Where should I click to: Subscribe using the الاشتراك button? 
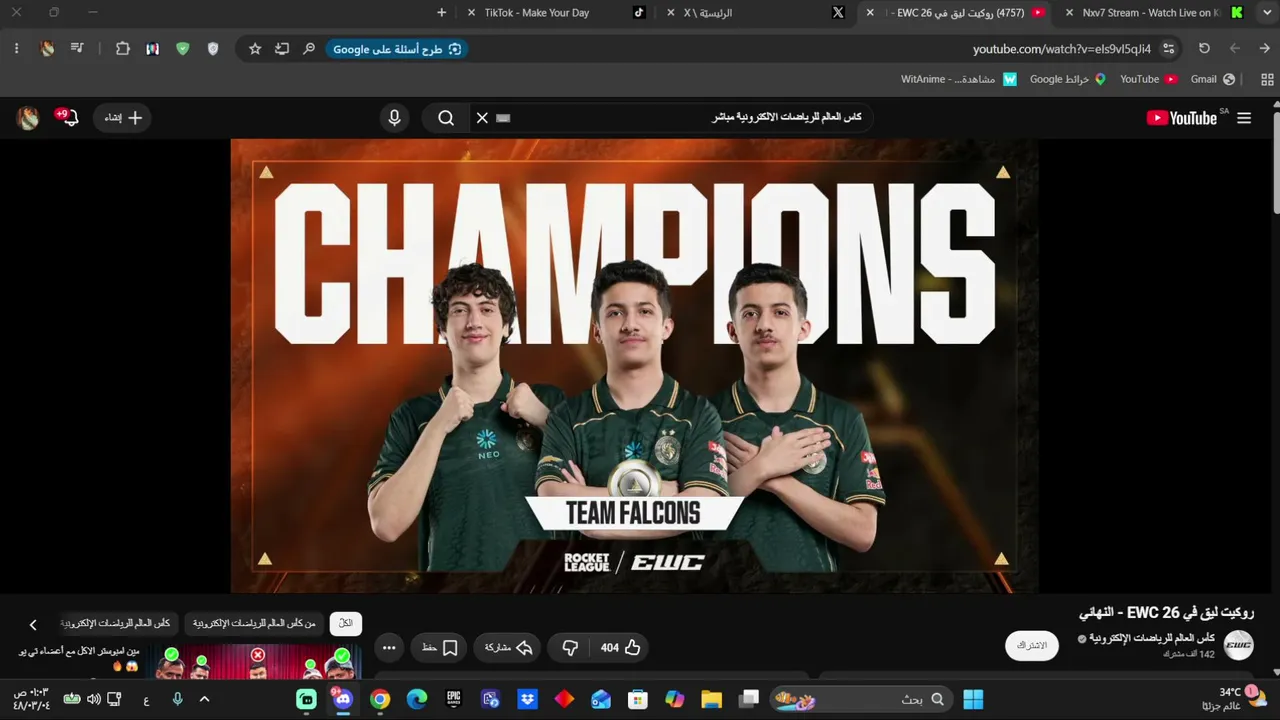click(x=1032, y=646)
